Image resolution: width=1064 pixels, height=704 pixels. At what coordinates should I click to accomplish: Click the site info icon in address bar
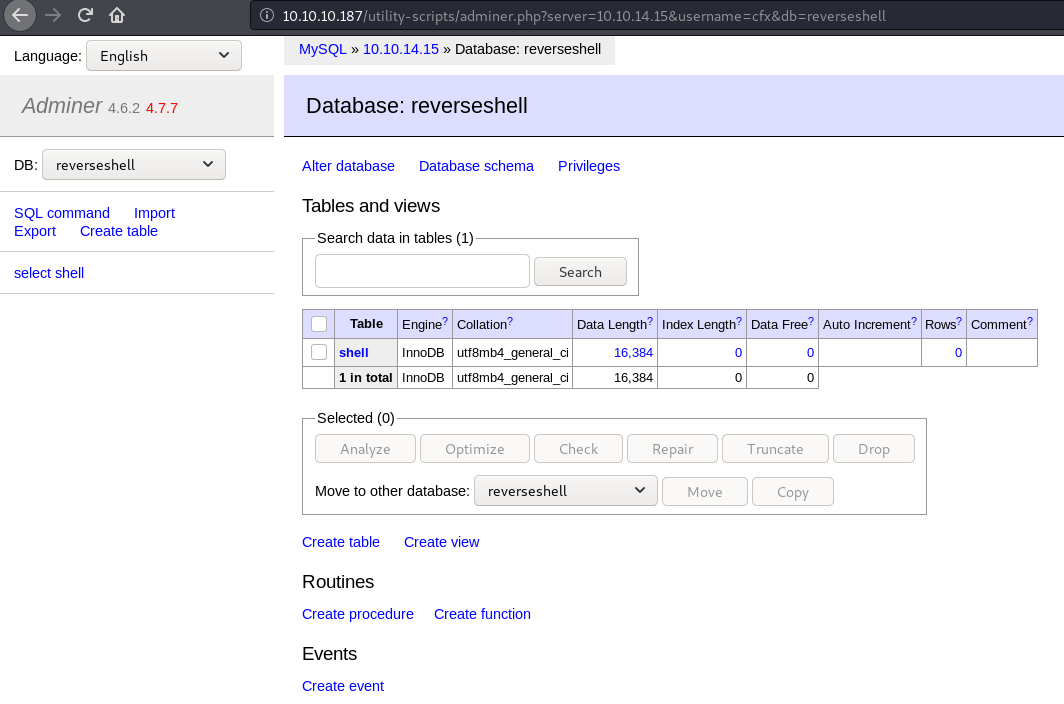[265, 16]
